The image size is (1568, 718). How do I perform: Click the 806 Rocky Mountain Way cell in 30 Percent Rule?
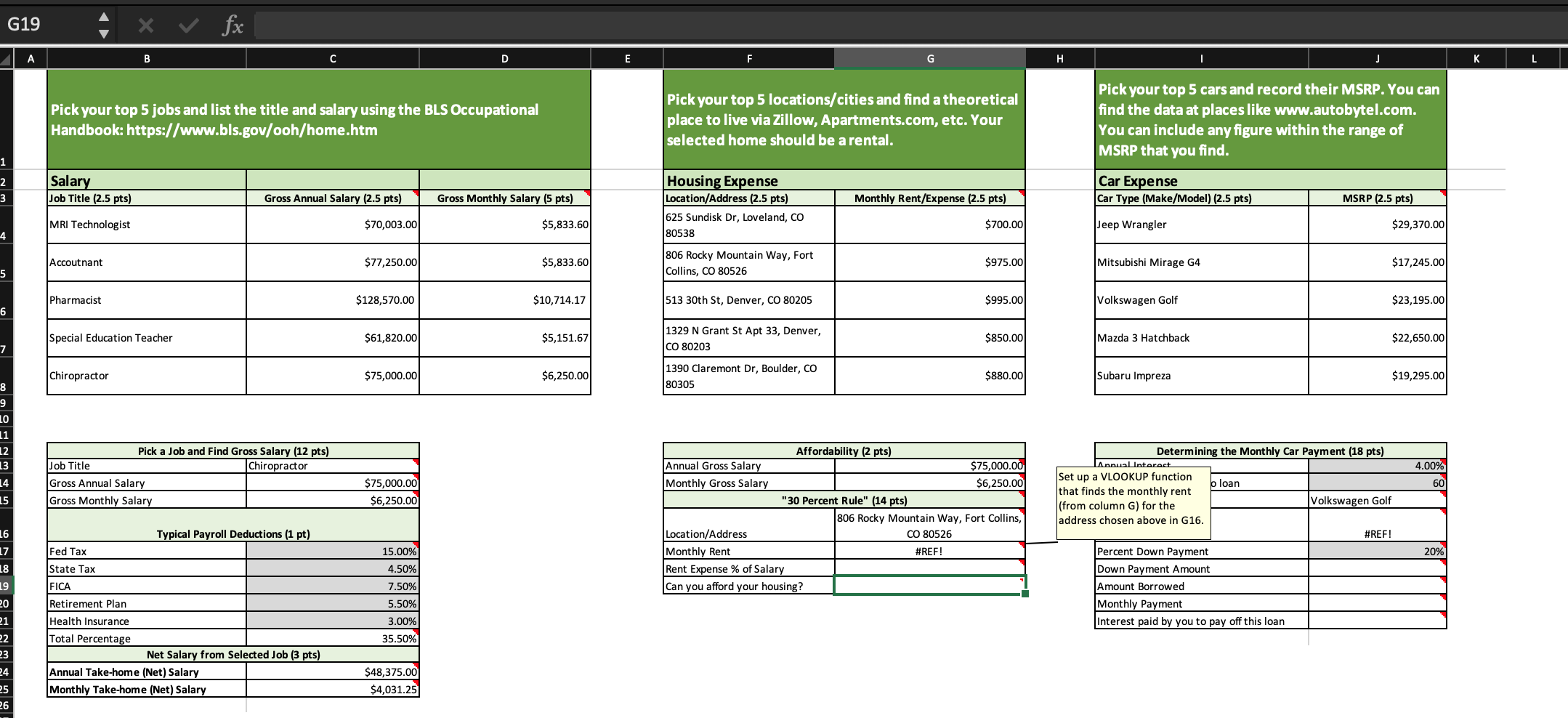coord(930,525)
